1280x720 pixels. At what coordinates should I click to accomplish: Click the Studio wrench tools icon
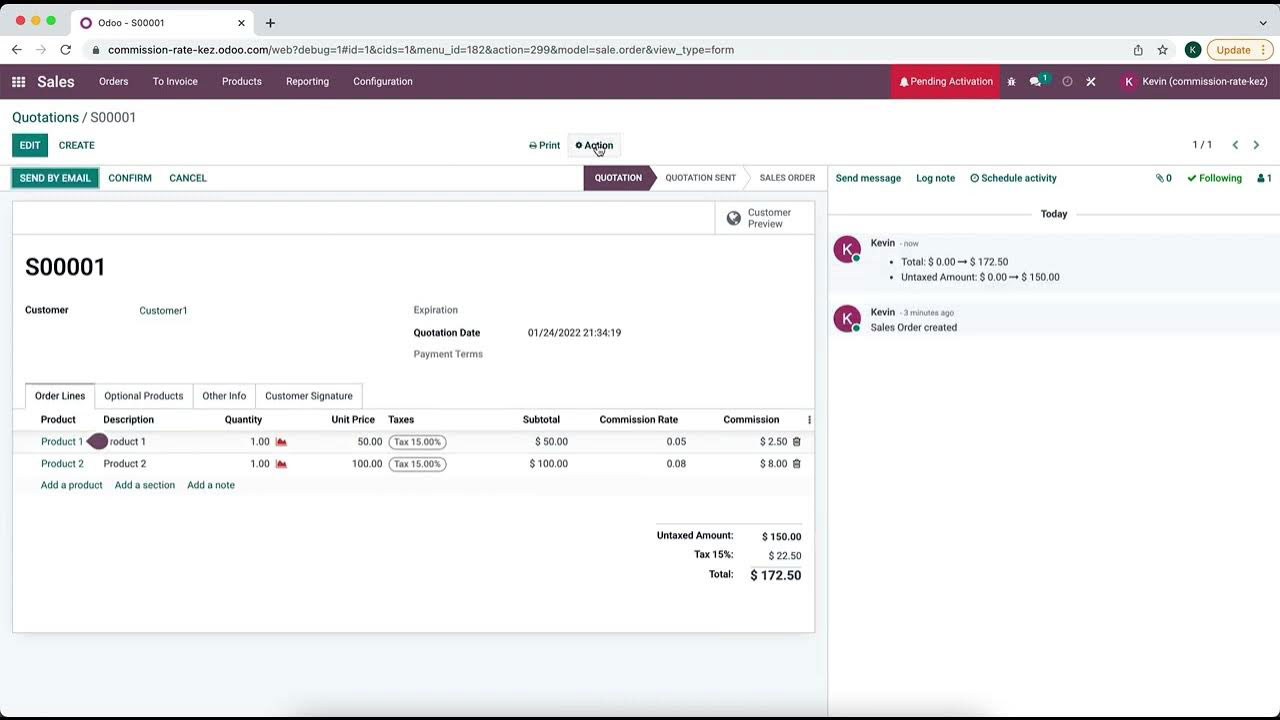coord(1091,82)
